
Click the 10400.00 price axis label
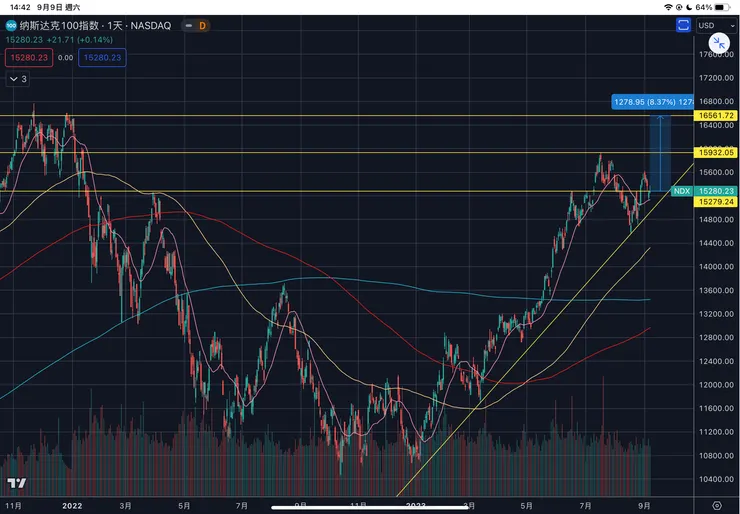click(x=716, y=479)
